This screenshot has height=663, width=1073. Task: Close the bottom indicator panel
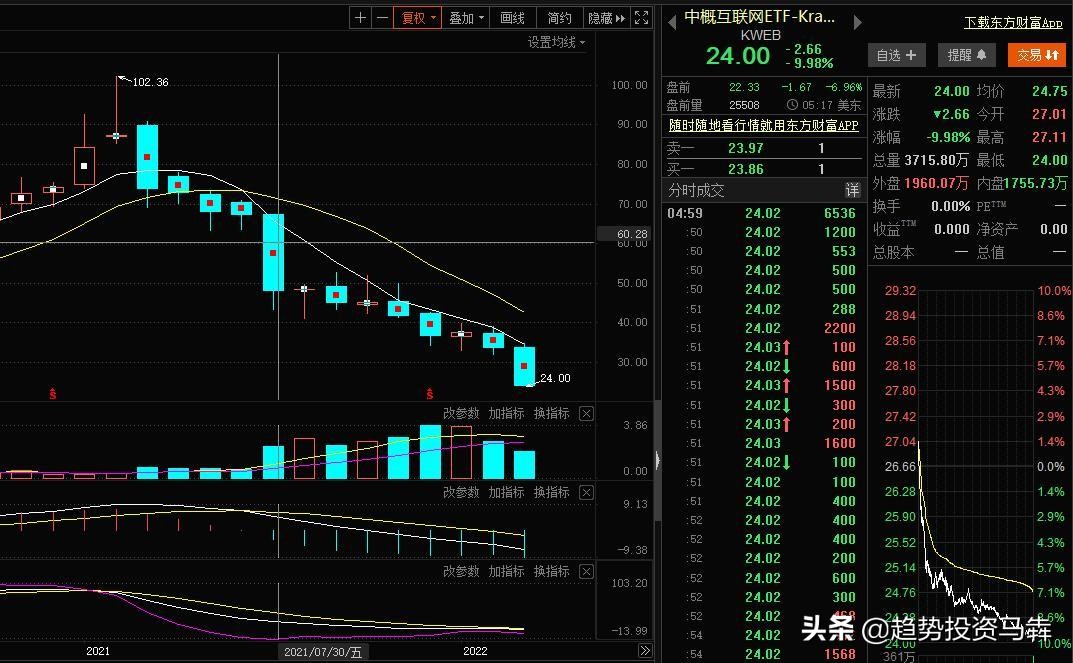[x=586, y=571]
